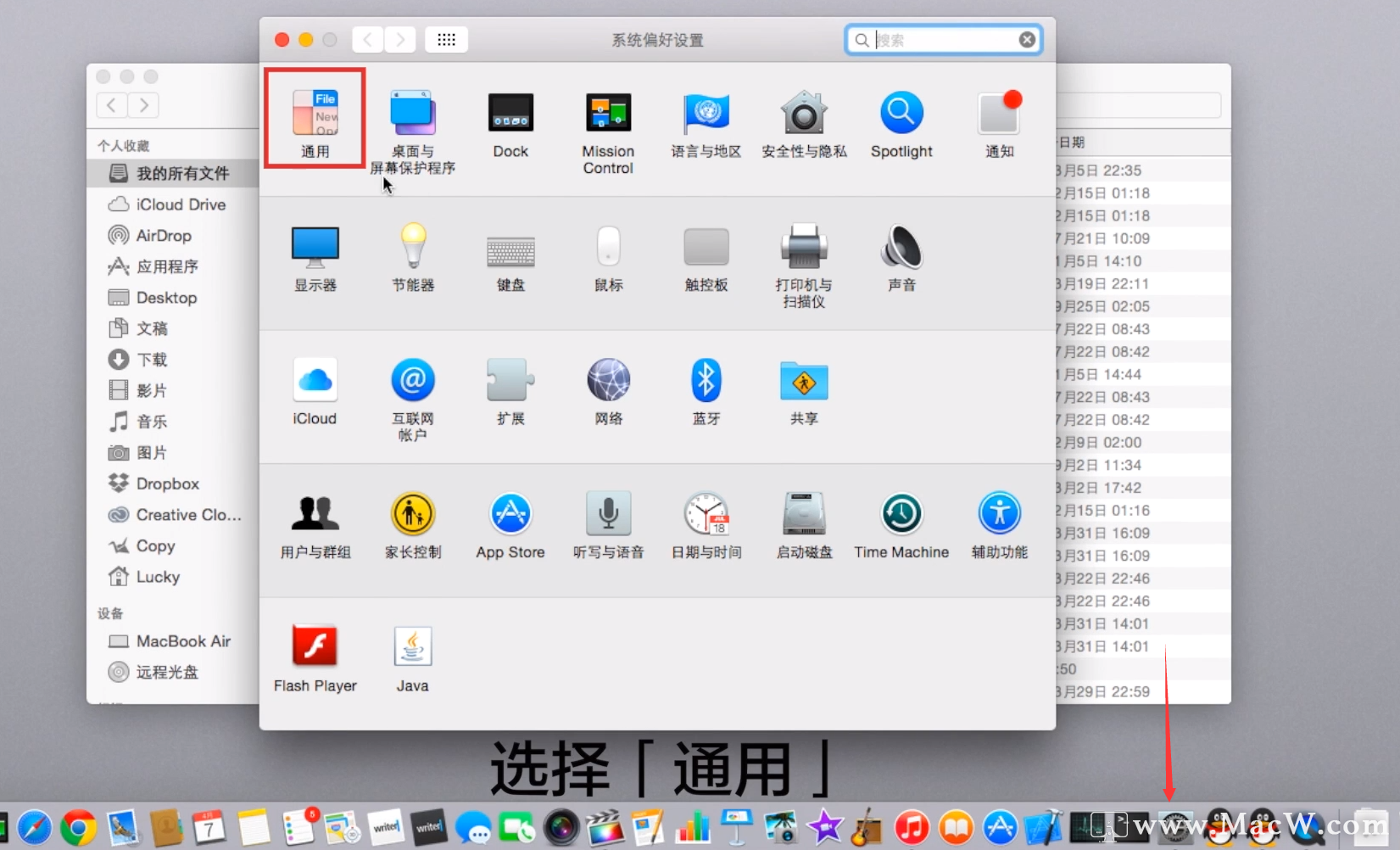1400x850 pixels.
Task: Launch GarageBand from the Dock
Action: (866, 827)
